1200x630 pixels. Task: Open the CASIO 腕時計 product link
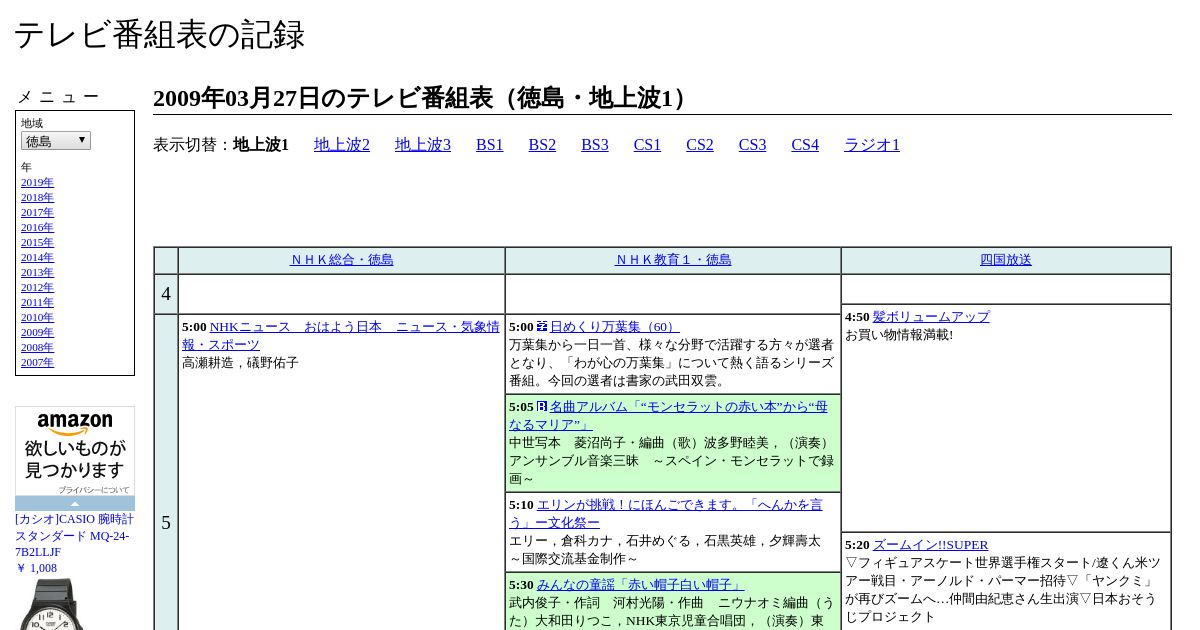coord(74,536)
